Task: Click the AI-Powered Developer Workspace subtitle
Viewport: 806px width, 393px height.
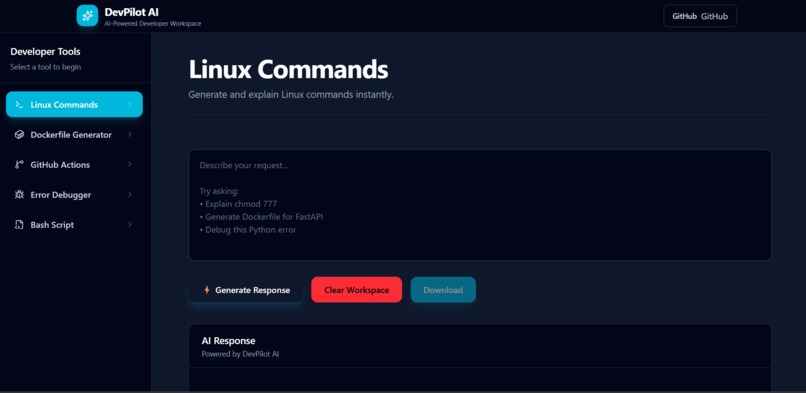Action: click(153, 24)
